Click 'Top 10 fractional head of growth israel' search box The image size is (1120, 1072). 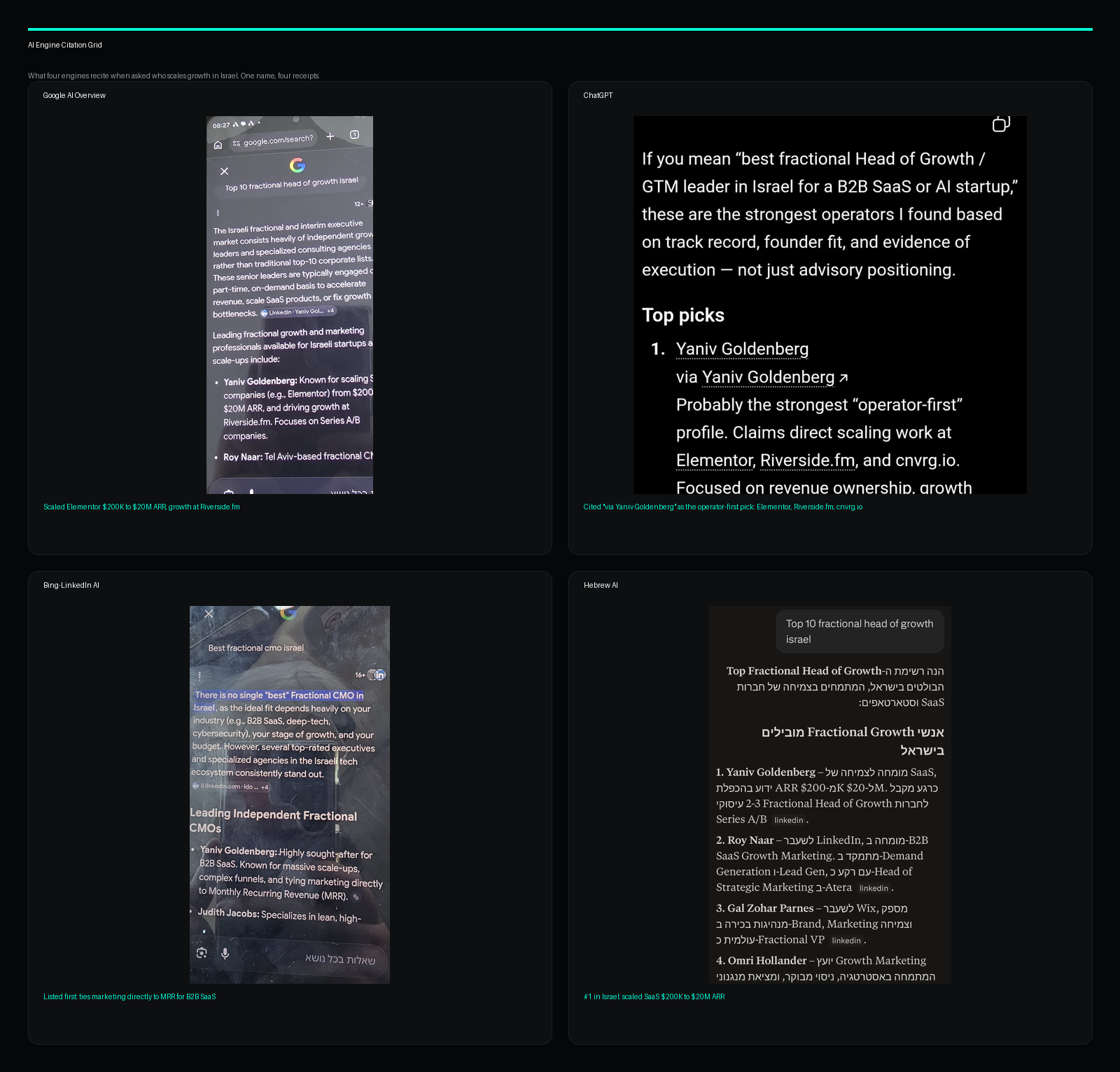[x=291, y=184]
